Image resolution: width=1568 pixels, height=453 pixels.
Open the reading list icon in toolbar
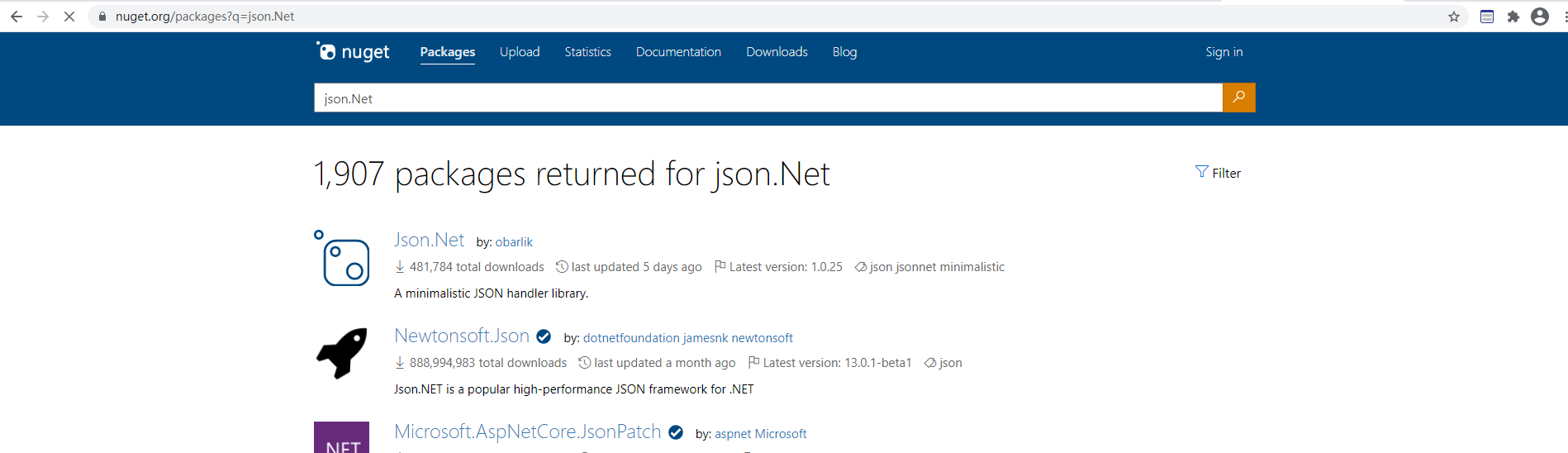(x=1487, y=17)
